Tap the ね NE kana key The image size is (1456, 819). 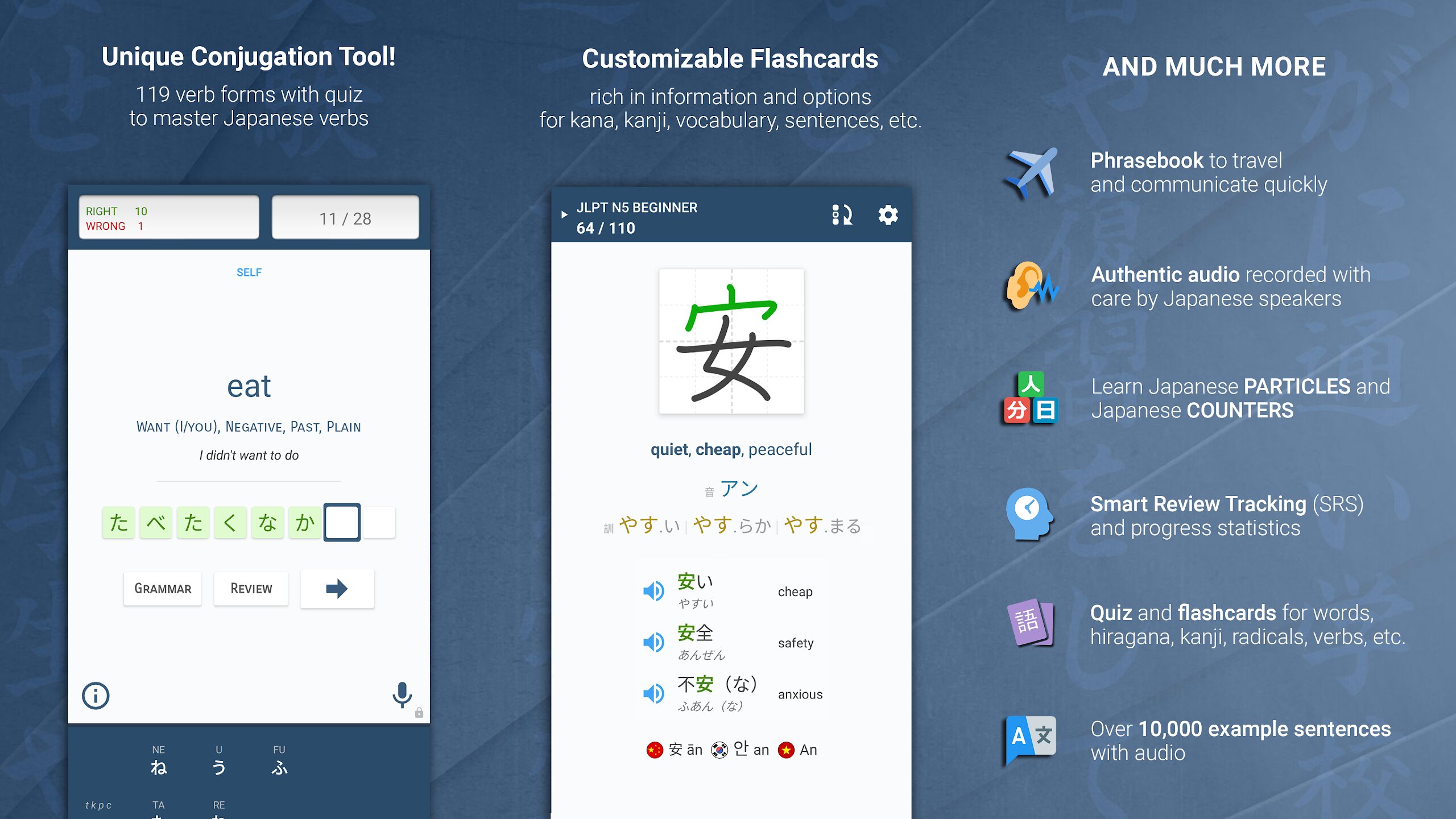pos(159,761)
